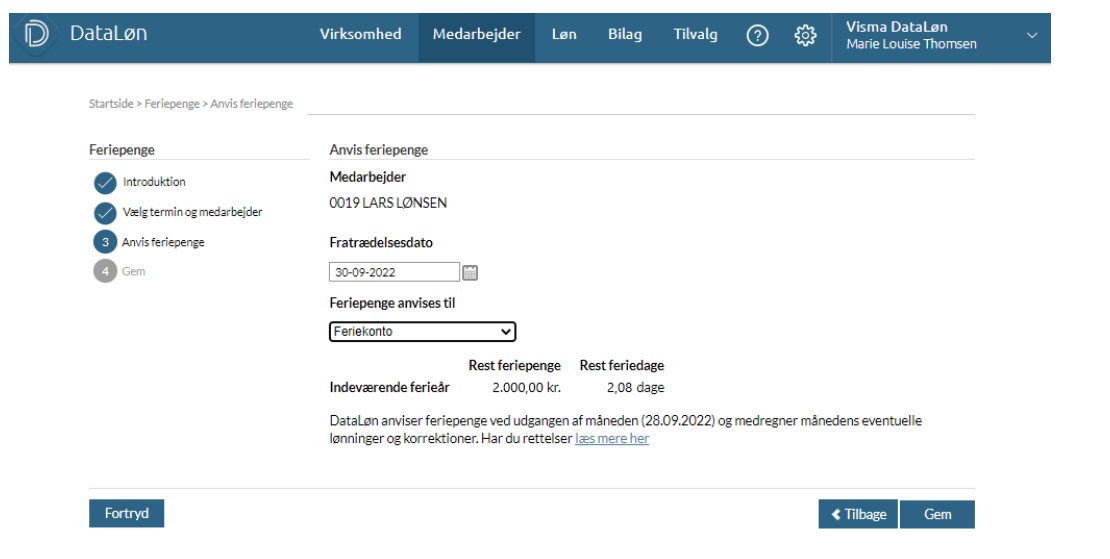1110x559 pixels.
Task: Click step 4 Gem circle icon
Action: pyautogui.click(x=105, y=271)
